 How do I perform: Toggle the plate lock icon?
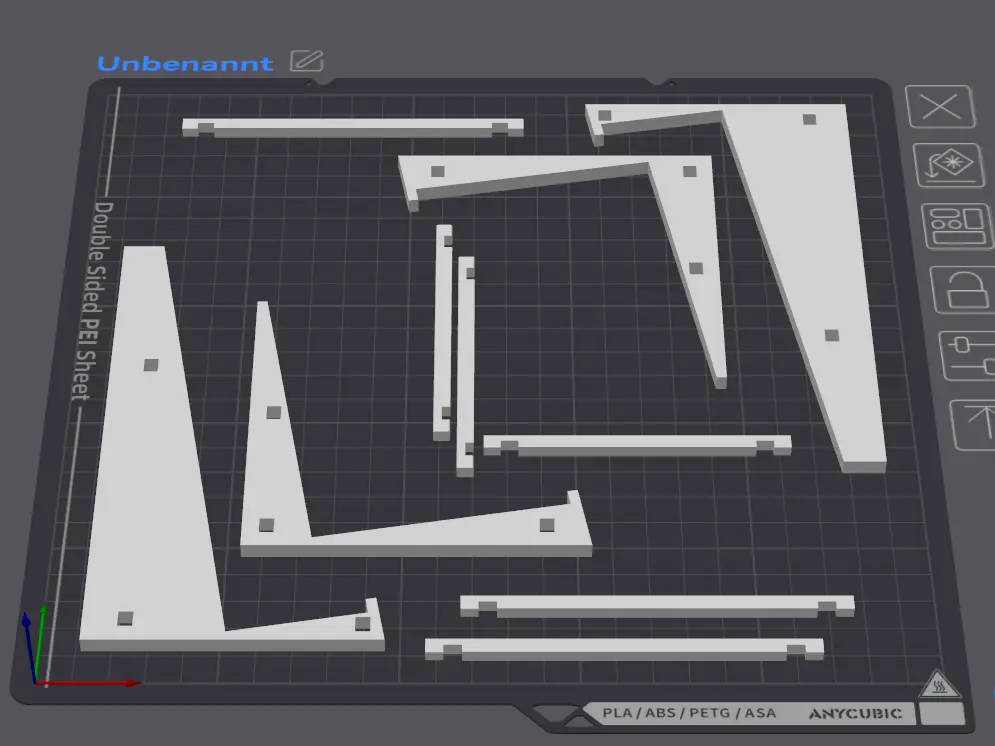963,290
